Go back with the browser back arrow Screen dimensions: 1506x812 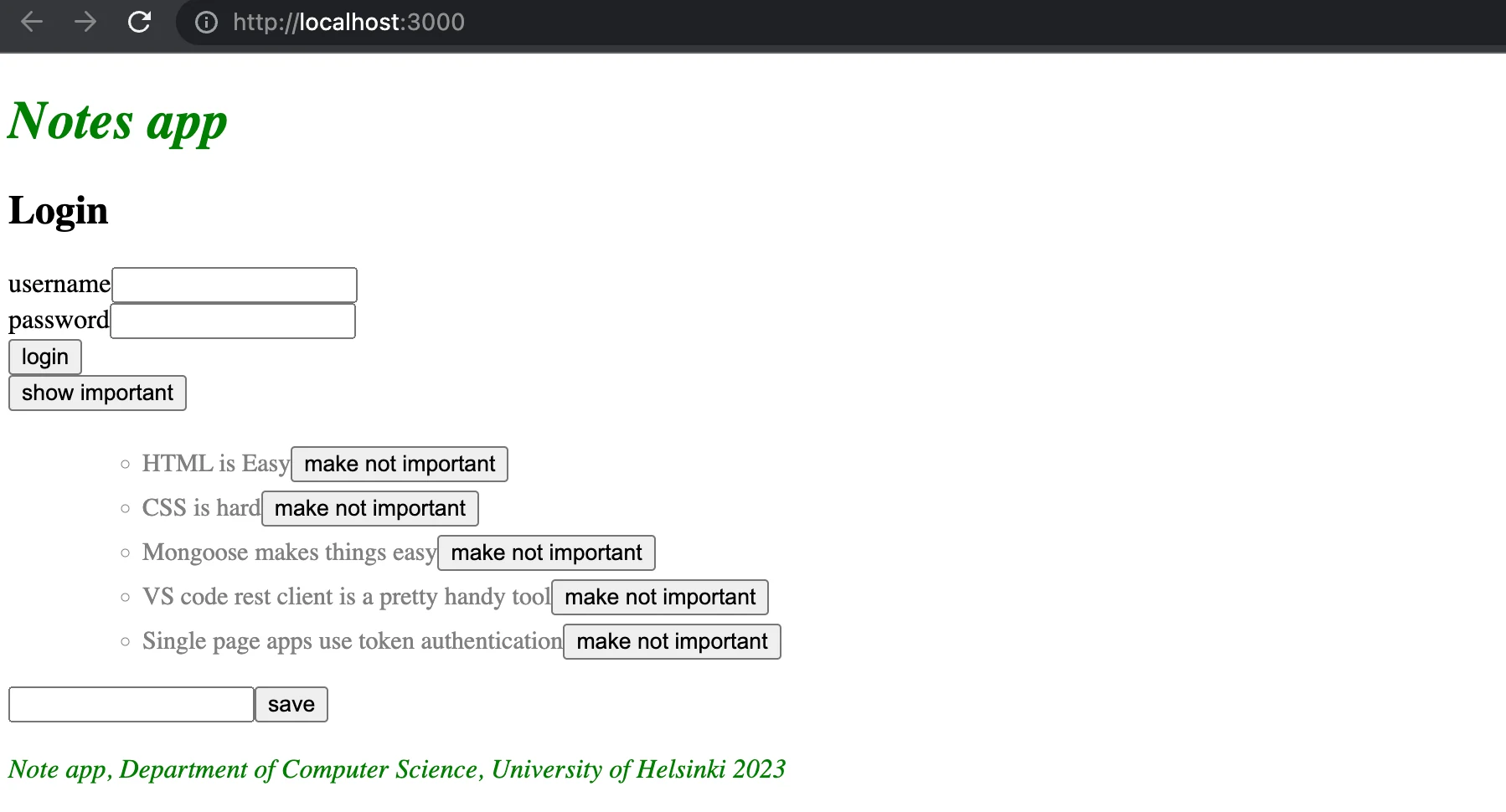[32, 22]
